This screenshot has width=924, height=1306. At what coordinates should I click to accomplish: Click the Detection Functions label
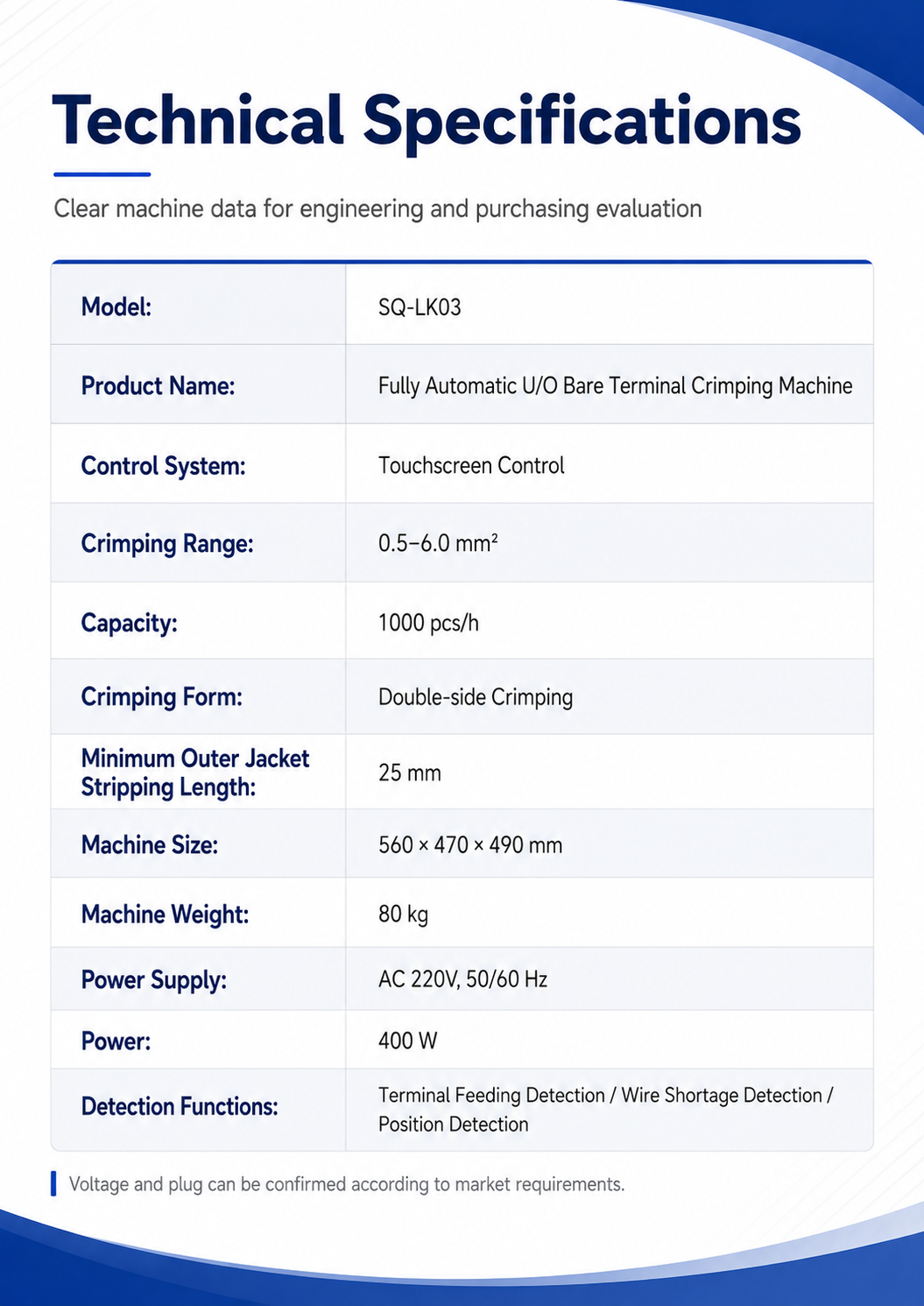coord(180,1107)
